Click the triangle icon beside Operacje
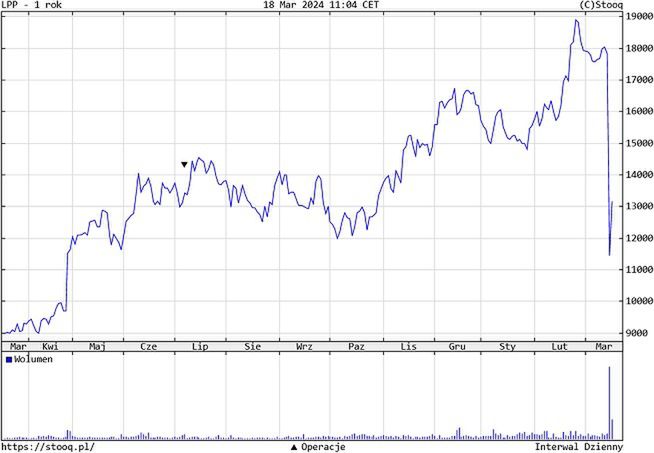Screen dimensions: 654x453 click(x=294, y=447)
